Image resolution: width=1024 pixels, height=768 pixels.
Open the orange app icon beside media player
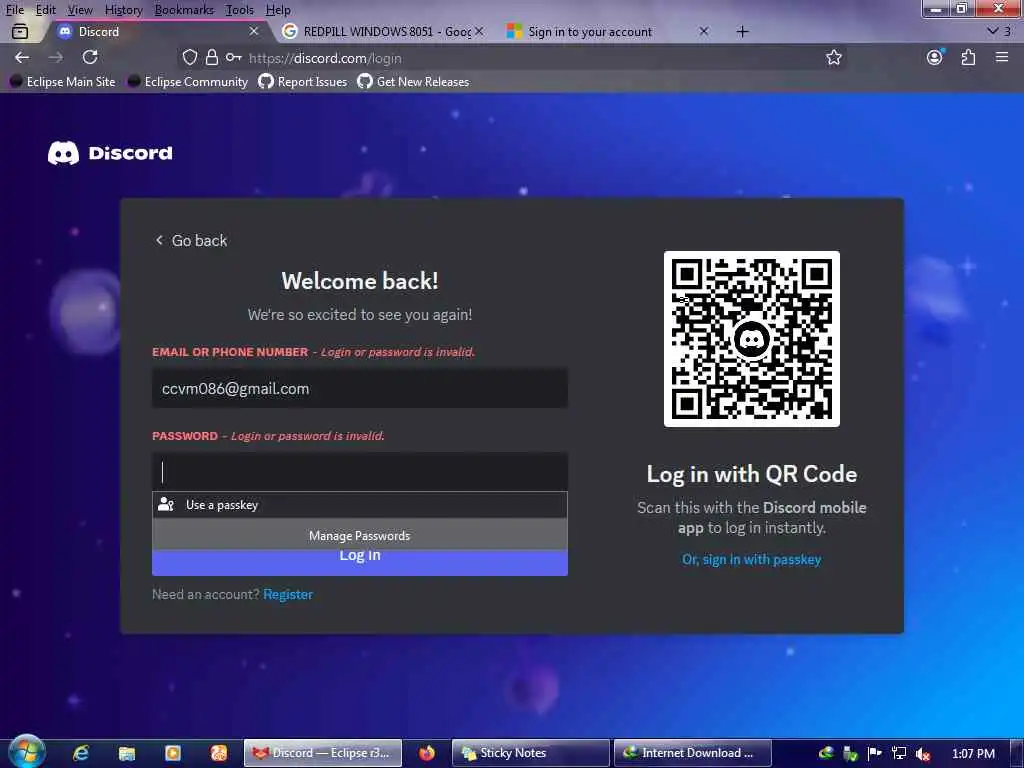[219, 753]
